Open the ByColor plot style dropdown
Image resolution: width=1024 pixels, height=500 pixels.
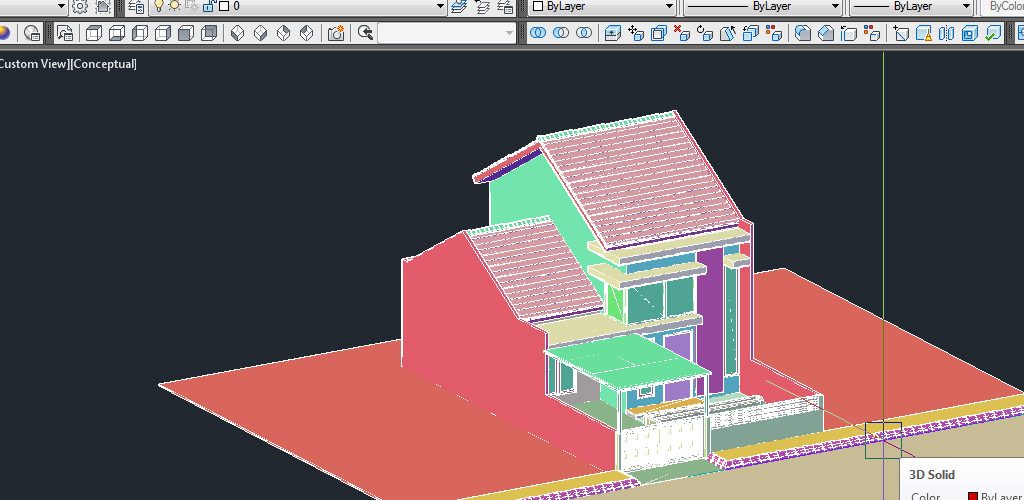tap(1003, 7)
